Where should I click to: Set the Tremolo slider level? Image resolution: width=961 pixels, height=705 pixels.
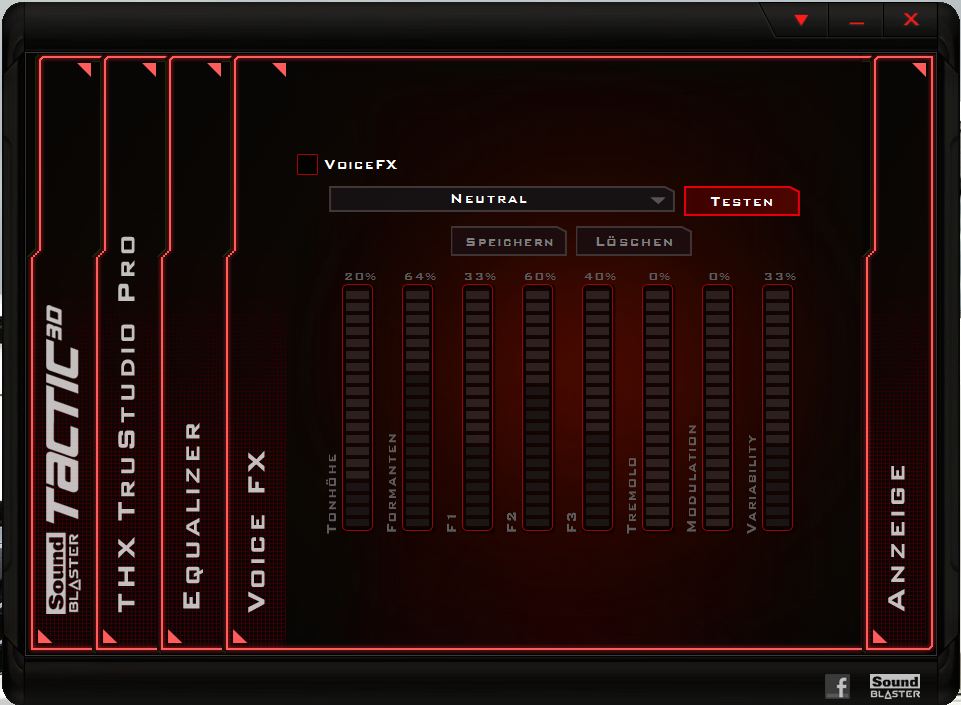[657, 408]
